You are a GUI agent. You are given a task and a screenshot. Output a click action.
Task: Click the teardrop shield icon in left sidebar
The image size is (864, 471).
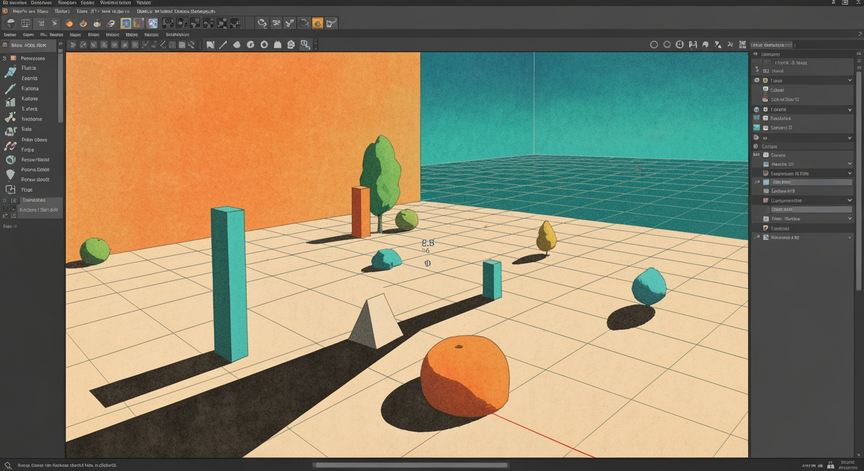pos(10,175)
